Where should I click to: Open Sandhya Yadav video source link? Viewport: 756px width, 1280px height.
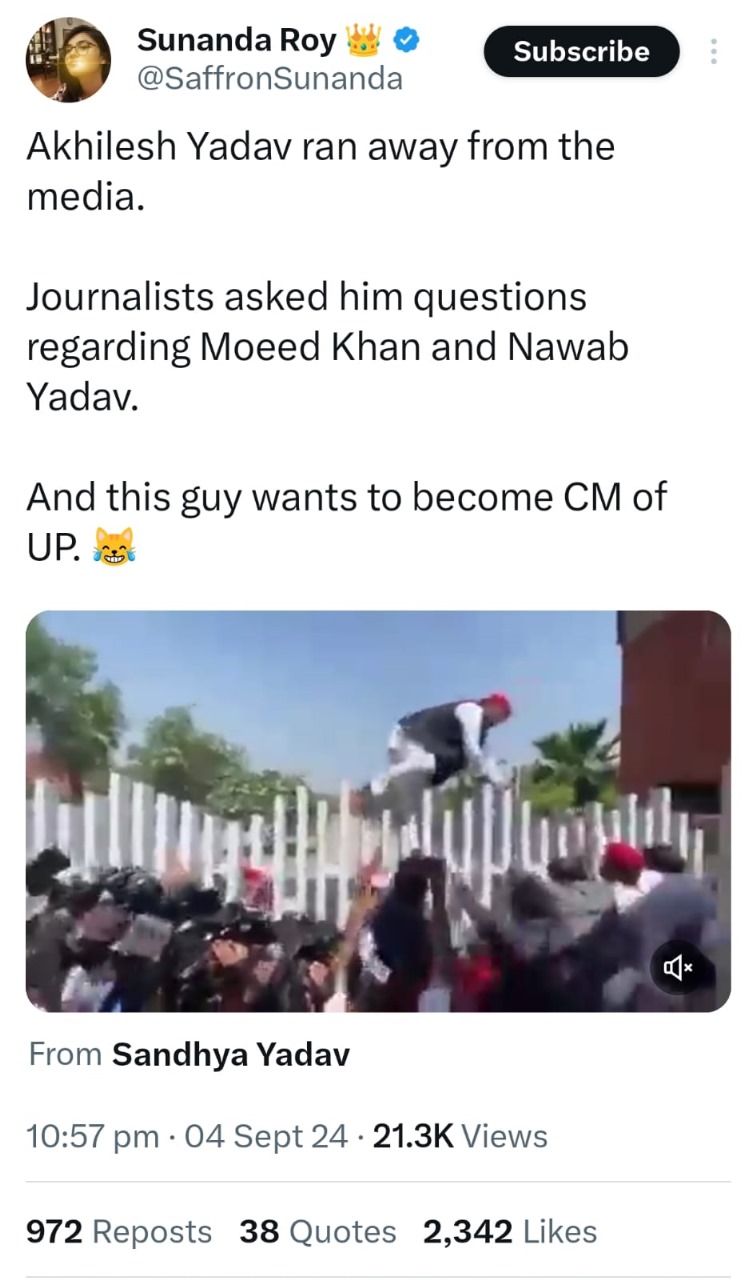231,1054
